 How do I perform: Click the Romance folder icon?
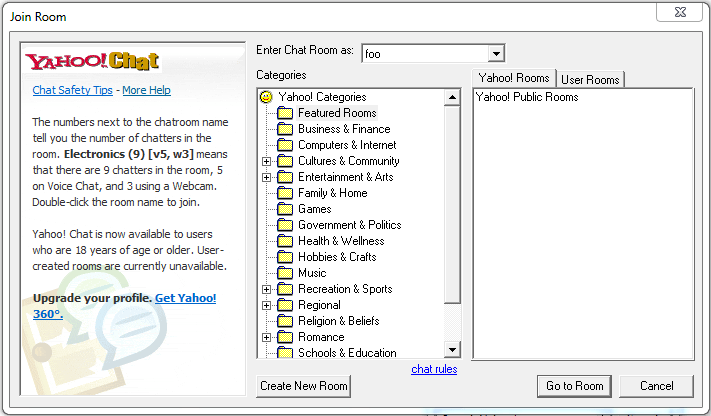[x=285, y=337]
